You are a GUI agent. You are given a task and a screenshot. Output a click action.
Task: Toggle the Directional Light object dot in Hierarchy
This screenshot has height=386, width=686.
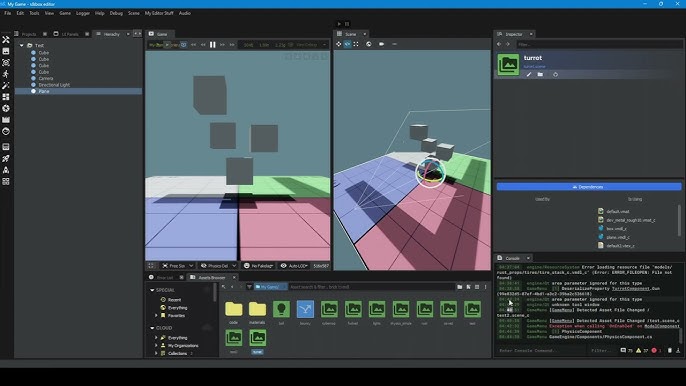click(x=33, y=85)
